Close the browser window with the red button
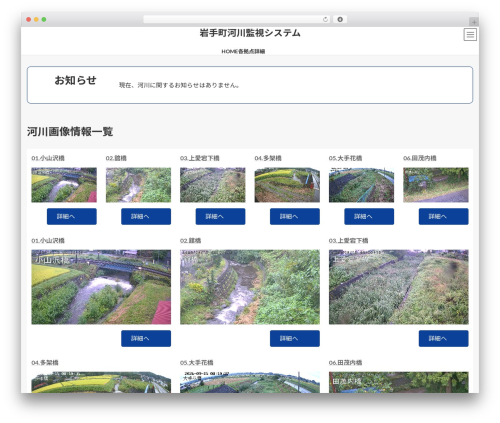This screenshot has width=500, height=423. point(29,20)
